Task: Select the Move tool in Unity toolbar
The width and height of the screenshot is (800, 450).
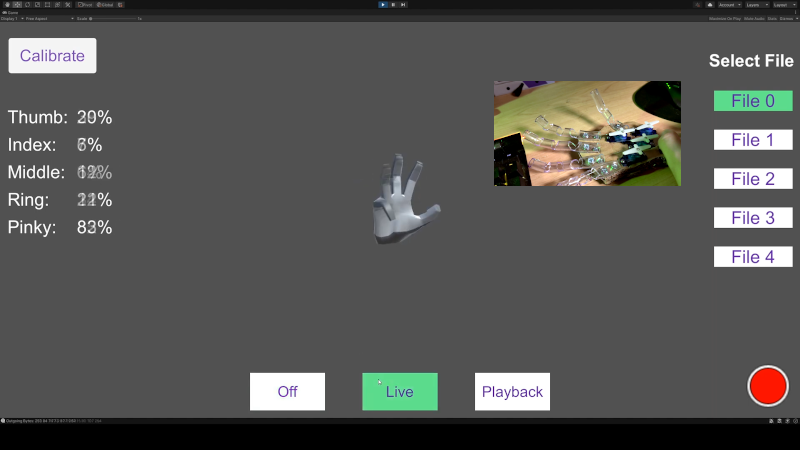Action: coord(16,5)
